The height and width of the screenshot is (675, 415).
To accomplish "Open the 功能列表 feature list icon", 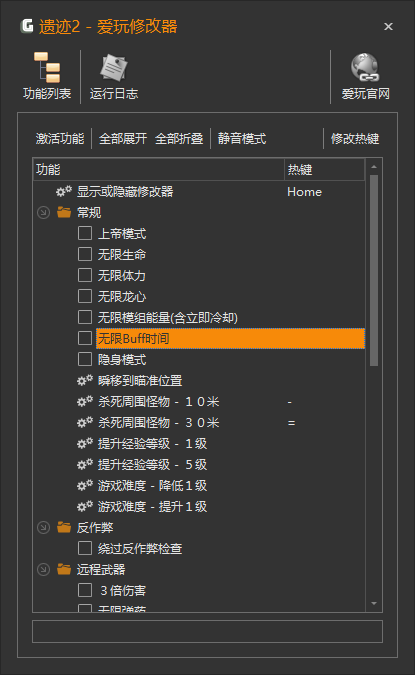I will tap(47, 68).
